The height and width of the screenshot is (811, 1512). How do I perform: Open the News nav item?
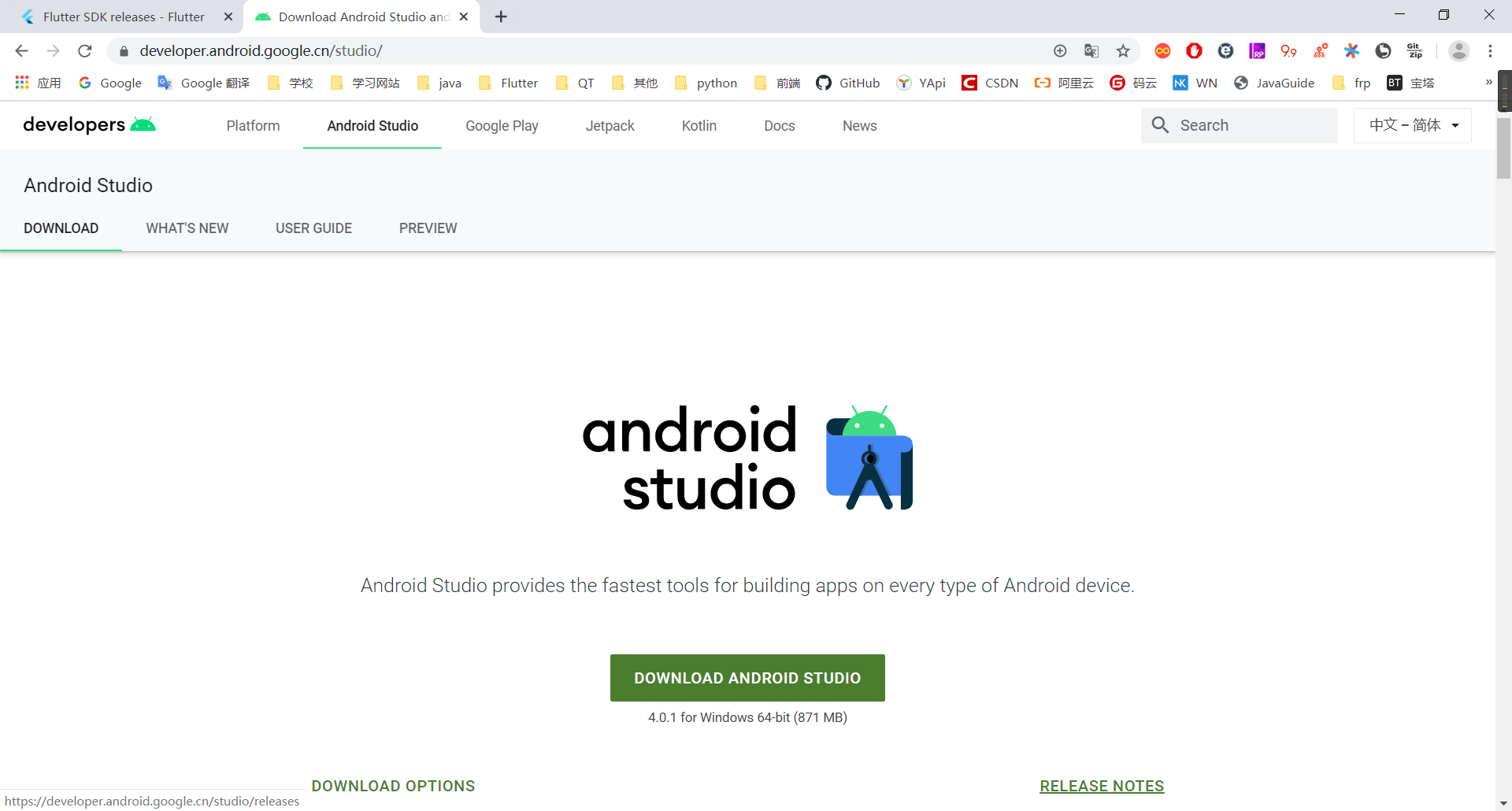(859, 126)
